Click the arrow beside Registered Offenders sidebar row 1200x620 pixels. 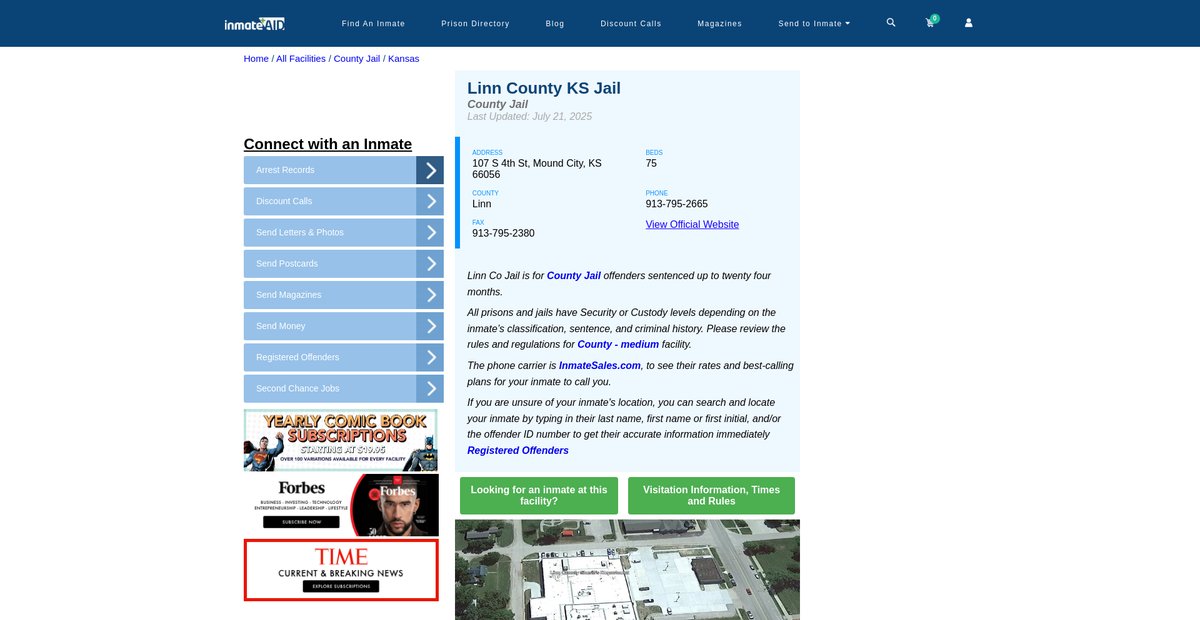(x=430, y=357)
